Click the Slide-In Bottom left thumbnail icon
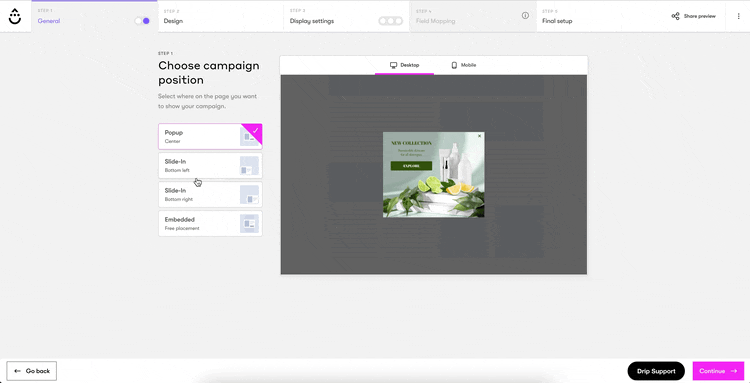This screenshot has width=750, height=383. coord(249,166)
